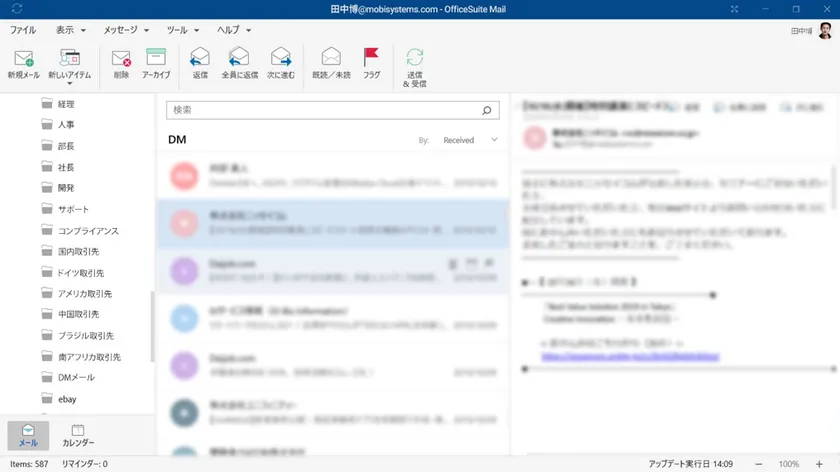The image size is (840, 472).
Task: Click 全員に返信 (Reply All) icon
Action: click(x=239, y=58)
